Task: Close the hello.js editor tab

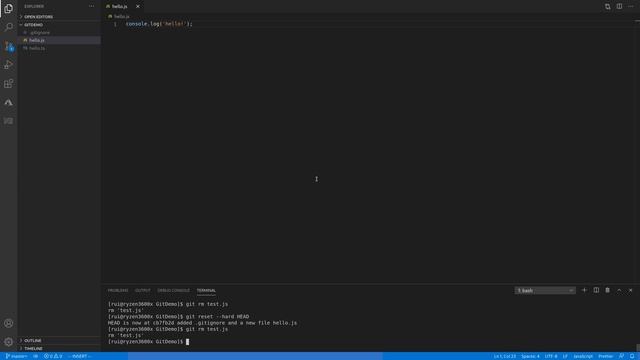Action: [138, 7]
